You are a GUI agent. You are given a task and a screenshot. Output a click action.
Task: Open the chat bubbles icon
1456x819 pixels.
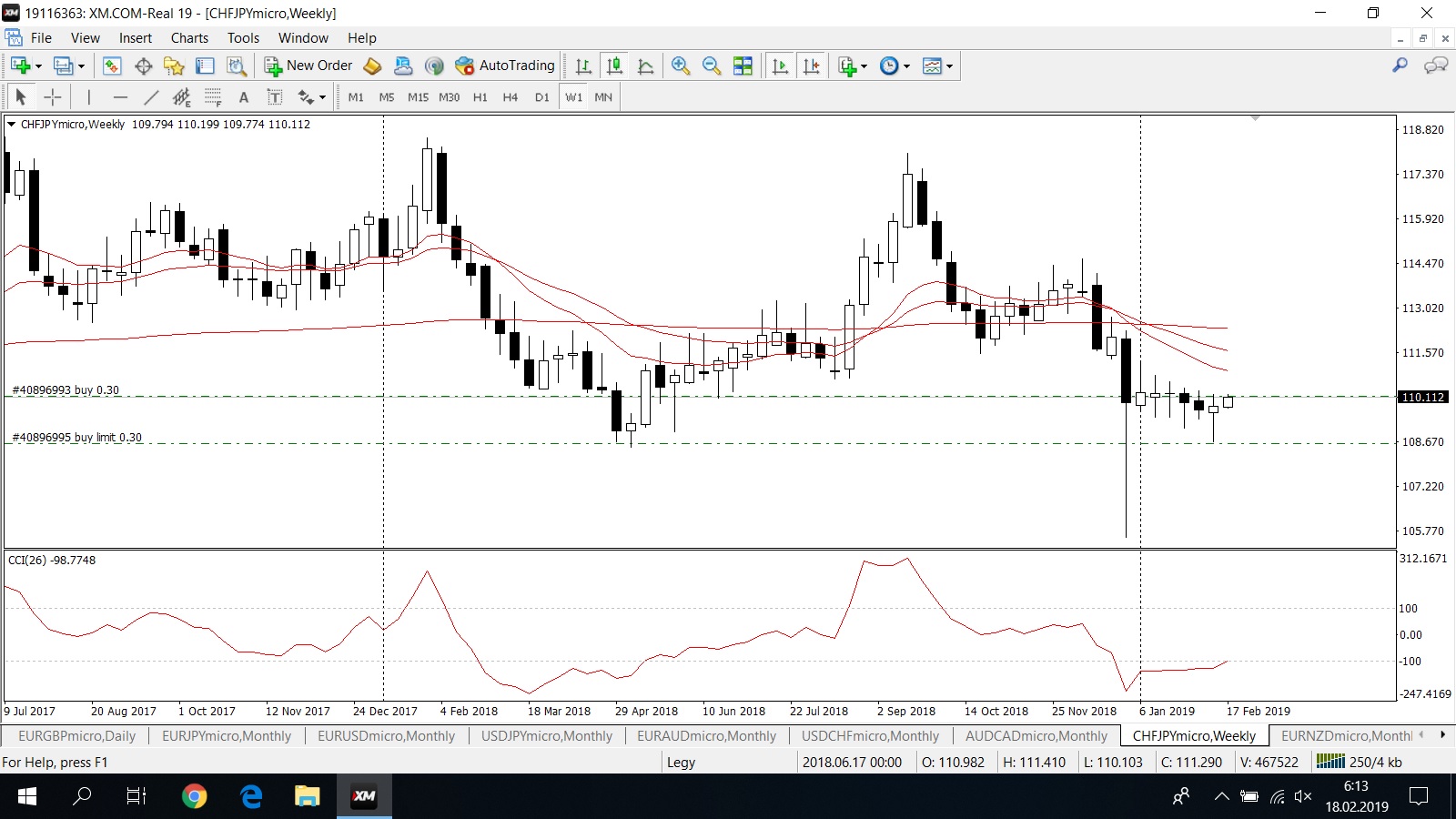pos(1436,66)
